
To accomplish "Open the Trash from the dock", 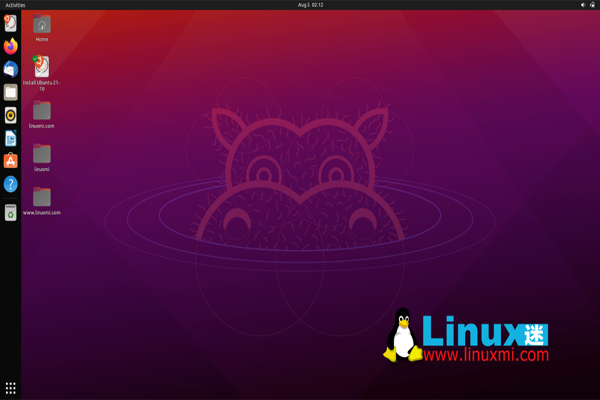I will tap(11, 212).
